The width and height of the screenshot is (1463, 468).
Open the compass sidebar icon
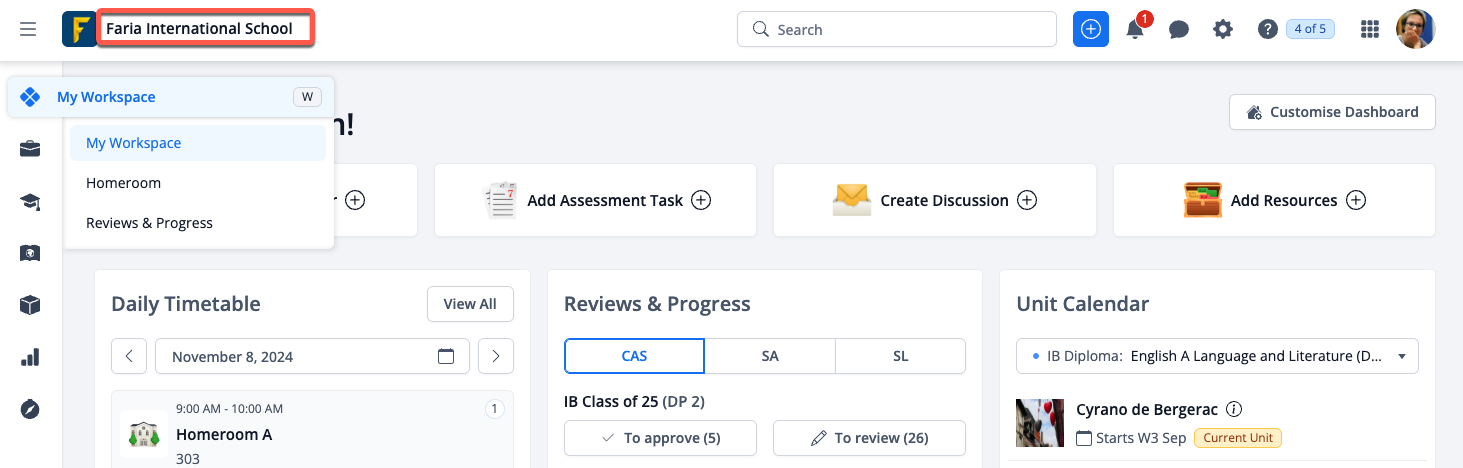tap(30, 409)
